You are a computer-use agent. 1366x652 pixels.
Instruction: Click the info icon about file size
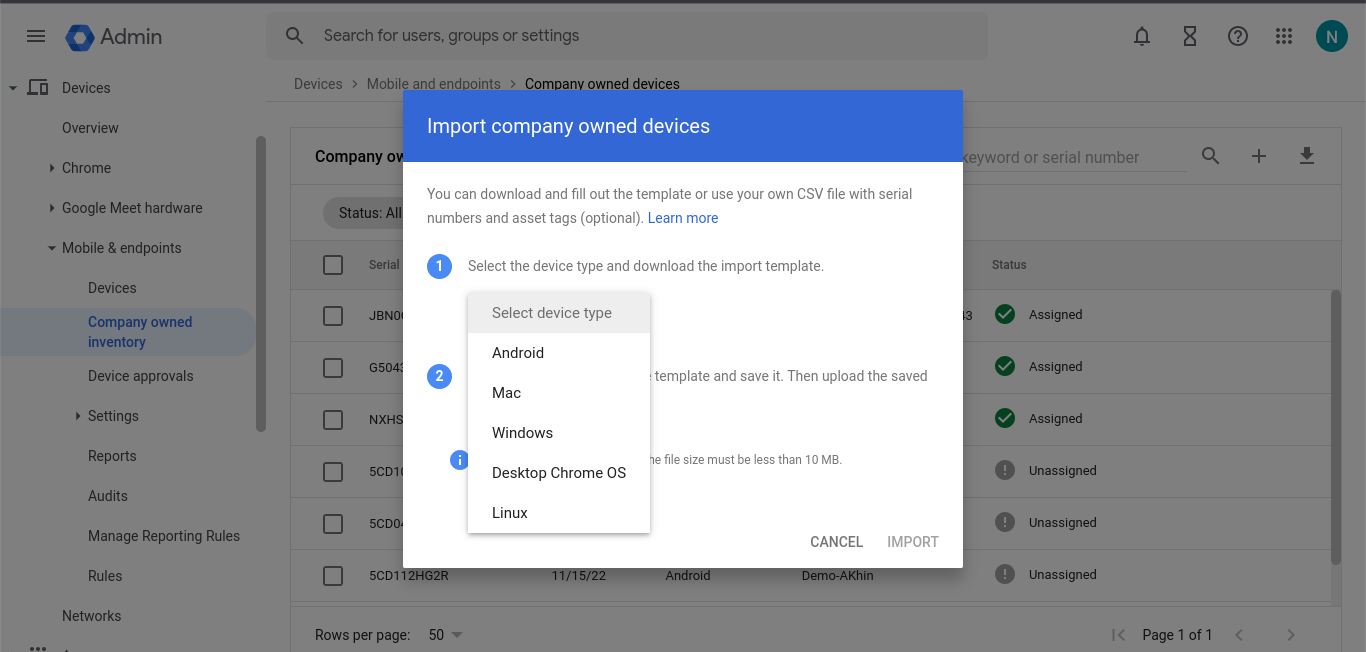click(x=459, y=460)
